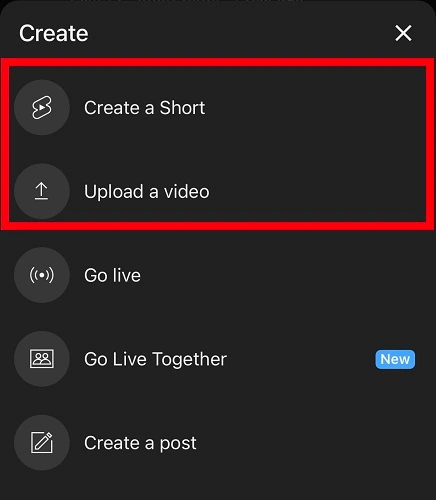Compose a new community post
The width and height of the screenshot is (436, 500).
tap(218, 443)
